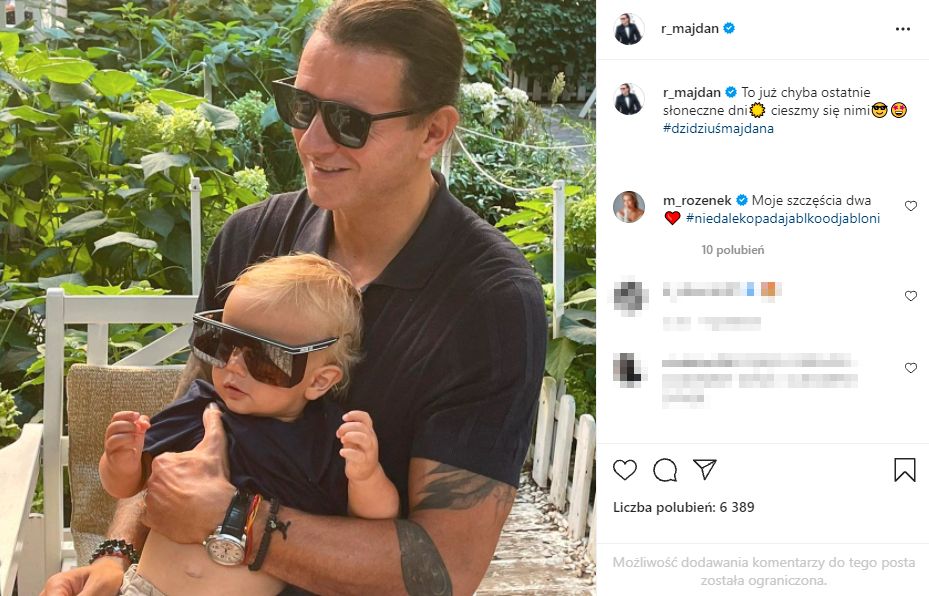
Task: Like m_rozenek's comment
Action: pos(910,206)
